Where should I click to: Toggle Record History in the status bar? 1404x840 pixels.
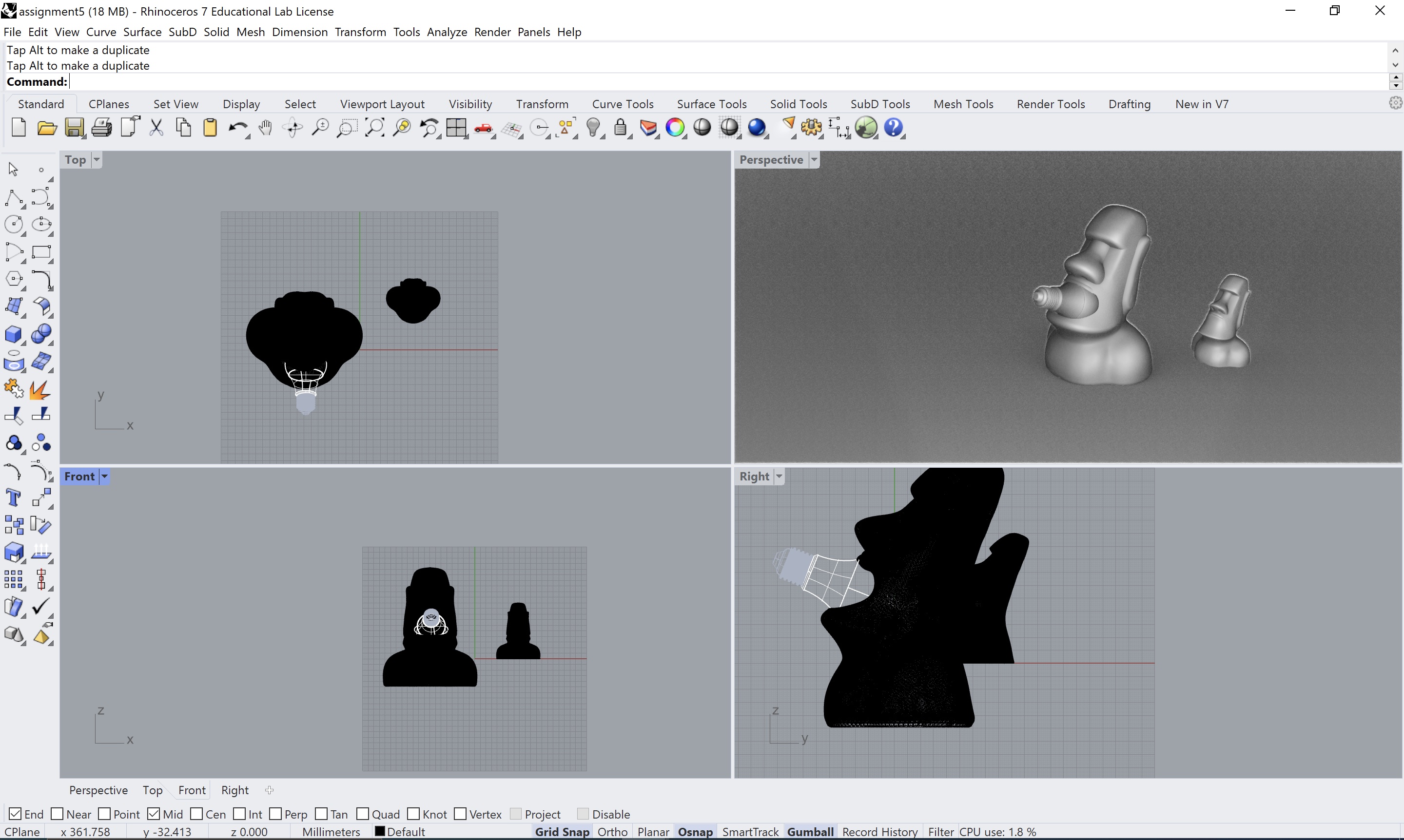(x=879, y=832)
